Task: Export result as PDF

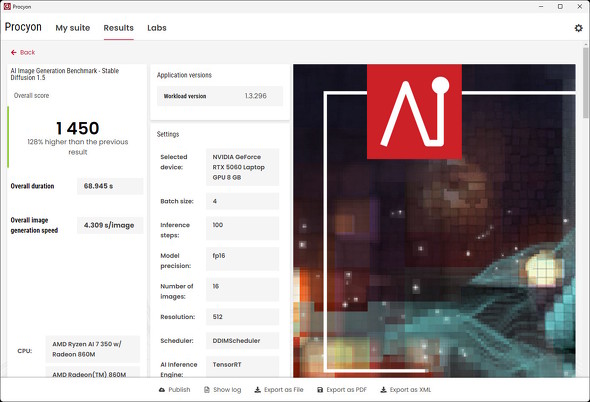Action: click(x=342, y=390)
